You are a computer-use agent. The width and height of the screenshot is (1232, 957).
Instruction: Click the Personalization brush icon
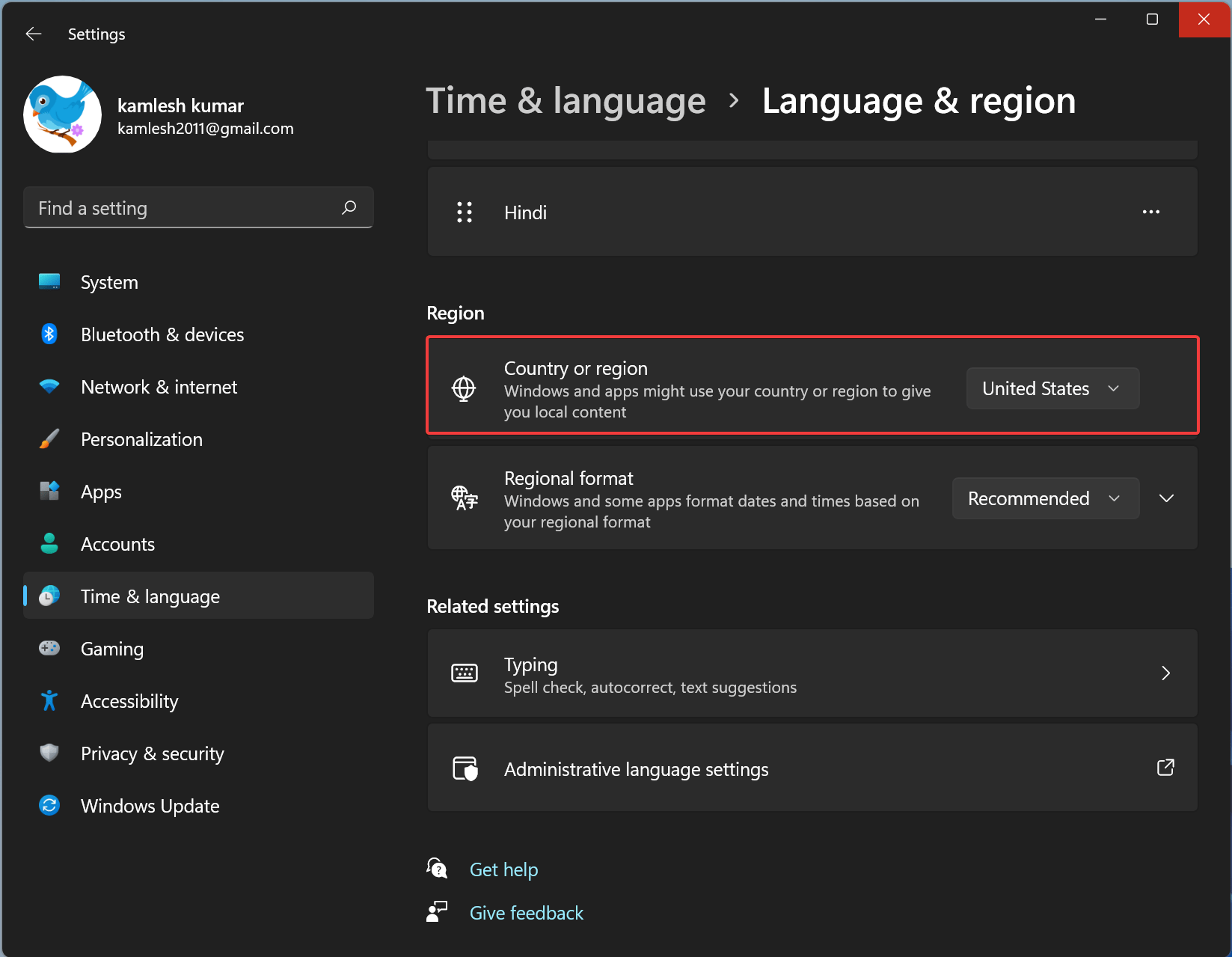49,438
